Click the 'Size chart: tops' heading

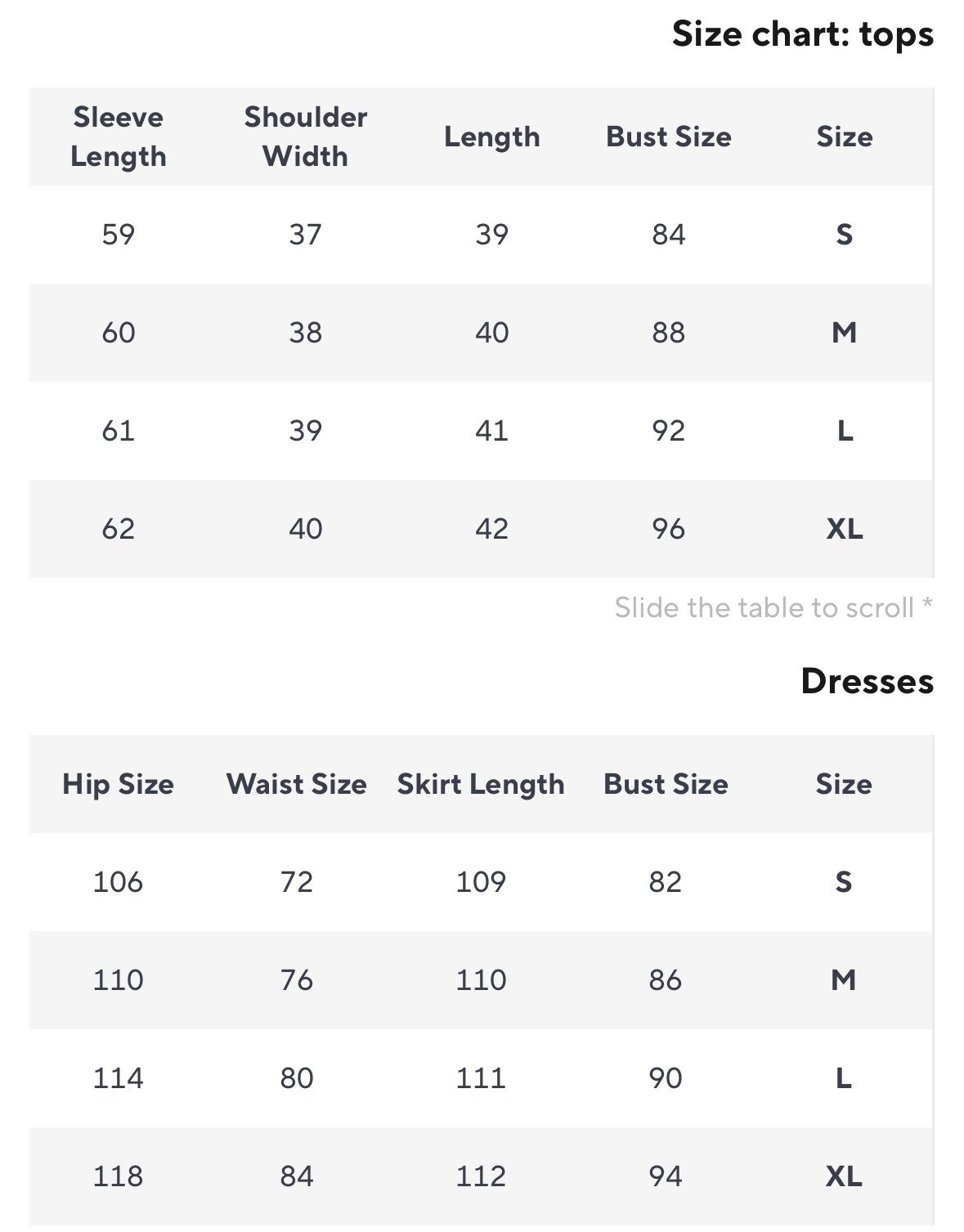point(802,35)
